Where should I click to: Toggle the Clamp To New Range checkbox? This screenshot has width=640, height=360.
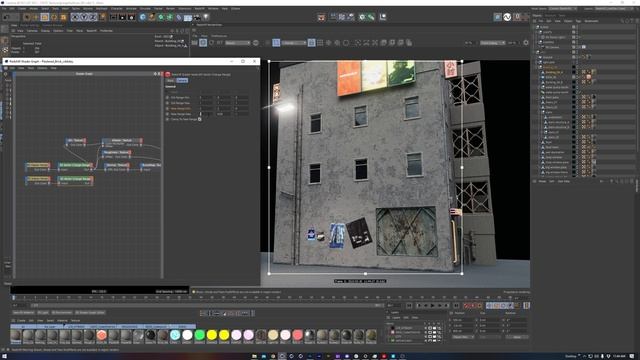point(200,119)
